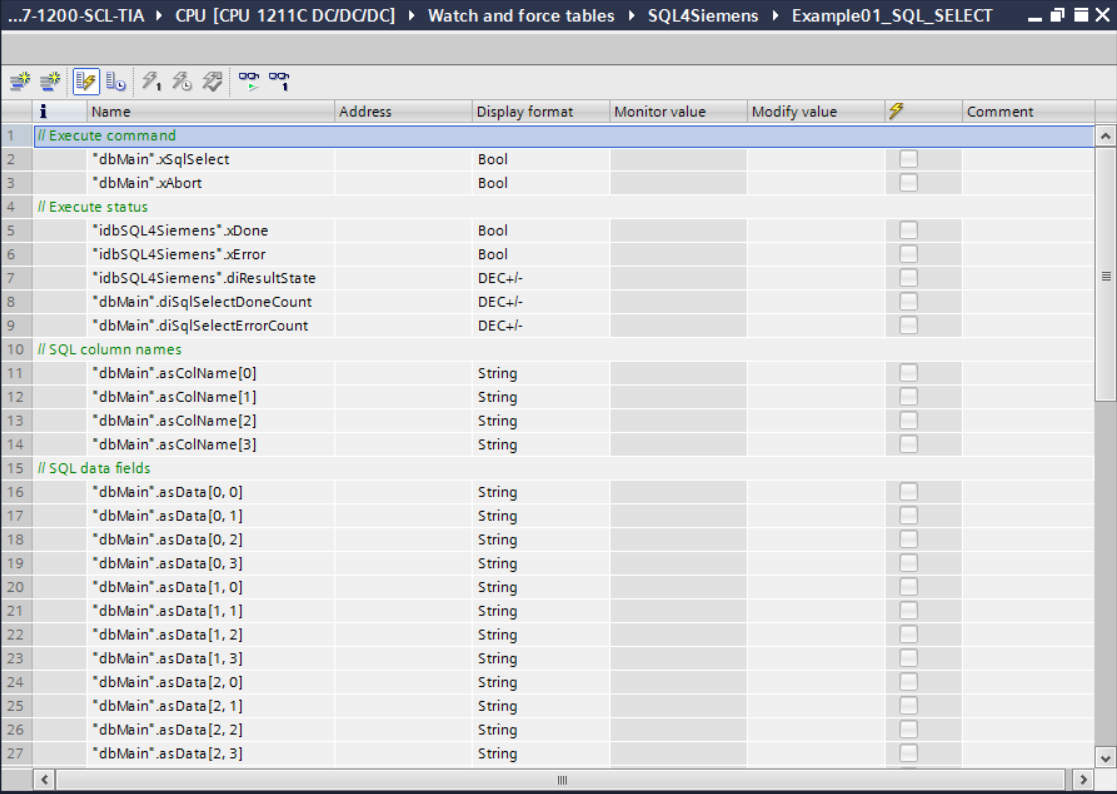Viewport: 1117px width, 794px height.
Task: Click the Add row toolbar icon
Action: (50, 81)
